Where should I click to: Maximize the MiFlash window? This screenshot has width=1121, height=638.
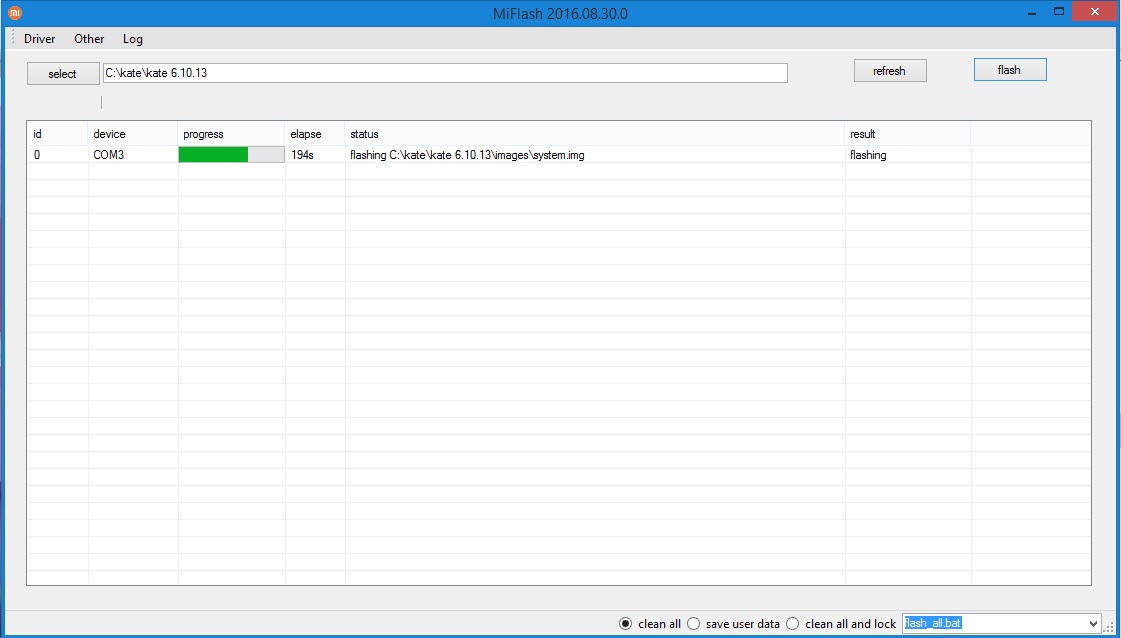[x=1060, y=11]
